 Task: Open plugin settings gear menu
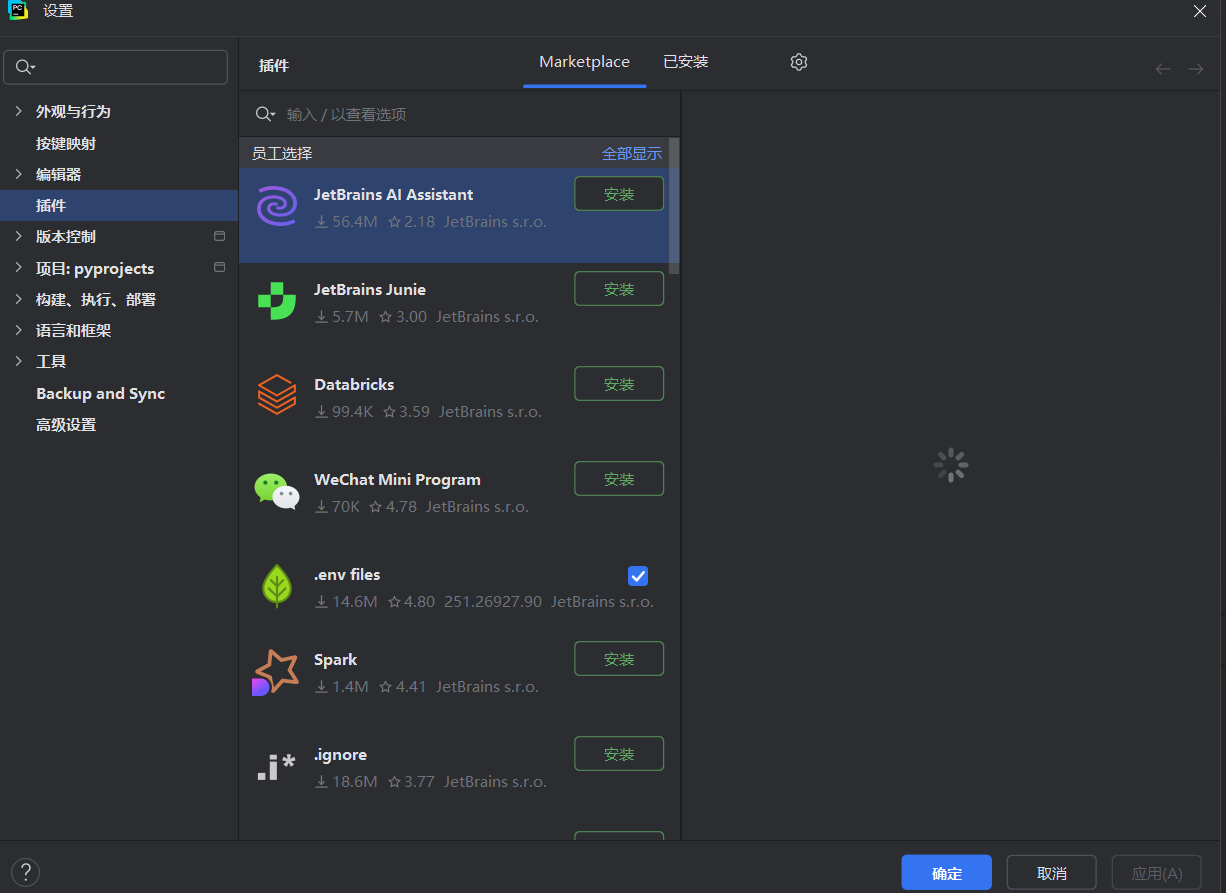click(798, 62)
